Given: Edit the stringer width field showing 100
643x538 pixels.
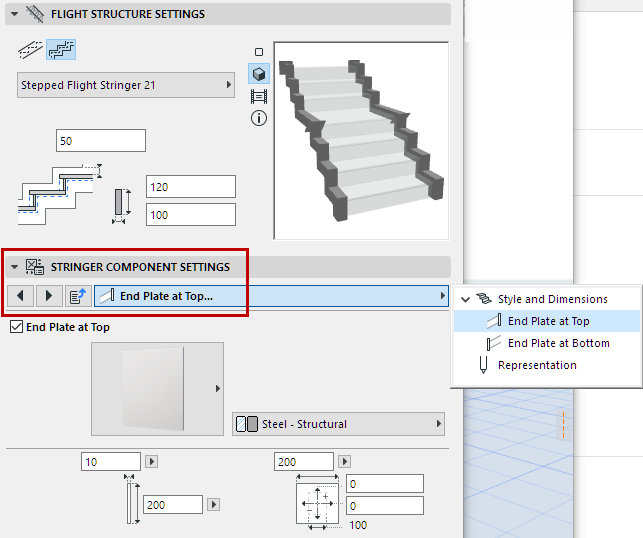Looking at the screenshot, I should [191, 214].
